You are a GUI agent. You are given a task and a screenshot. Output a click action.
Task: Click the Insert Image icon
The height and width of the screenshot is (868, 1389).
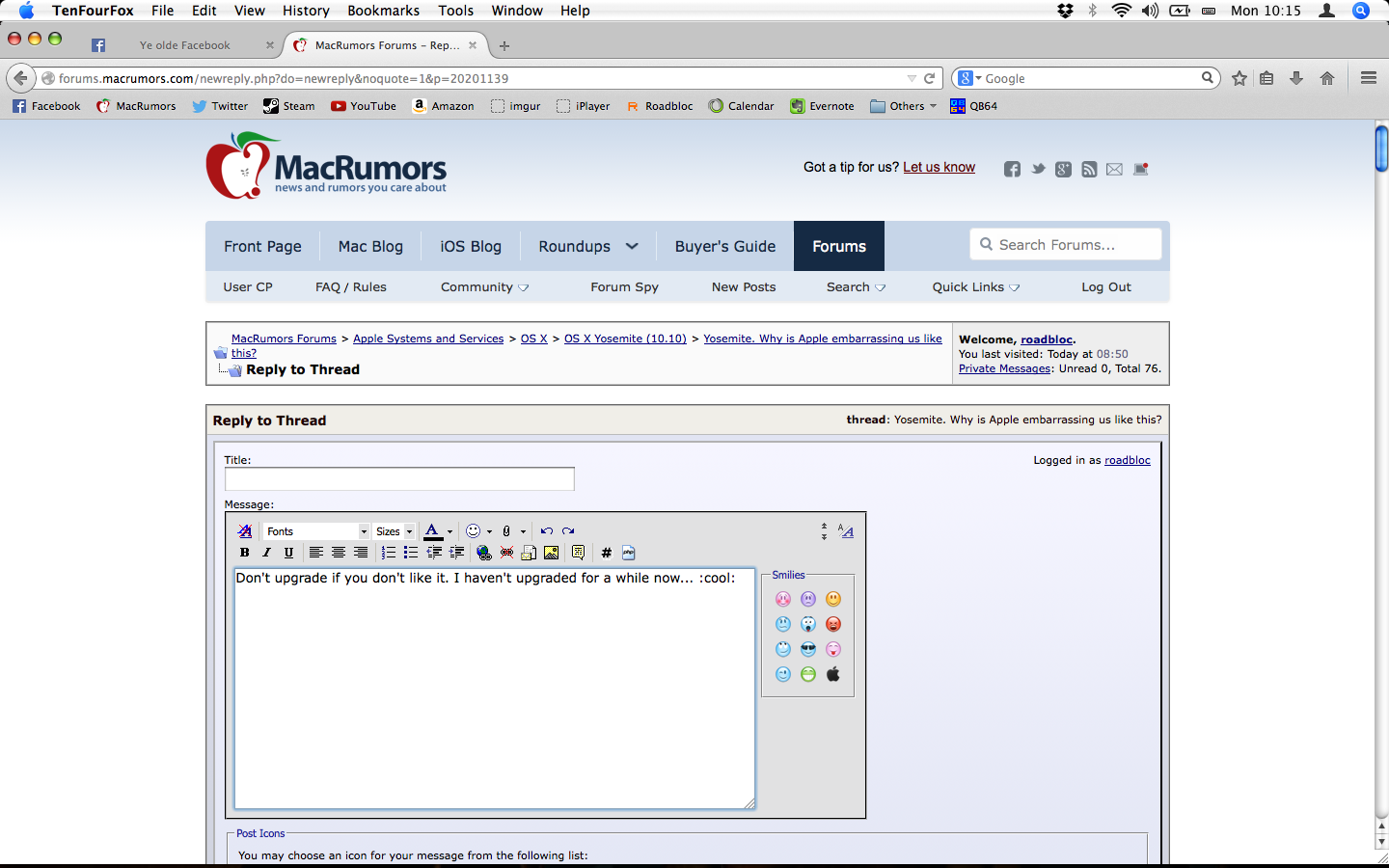pyautogui.click(x=551, y=553)
